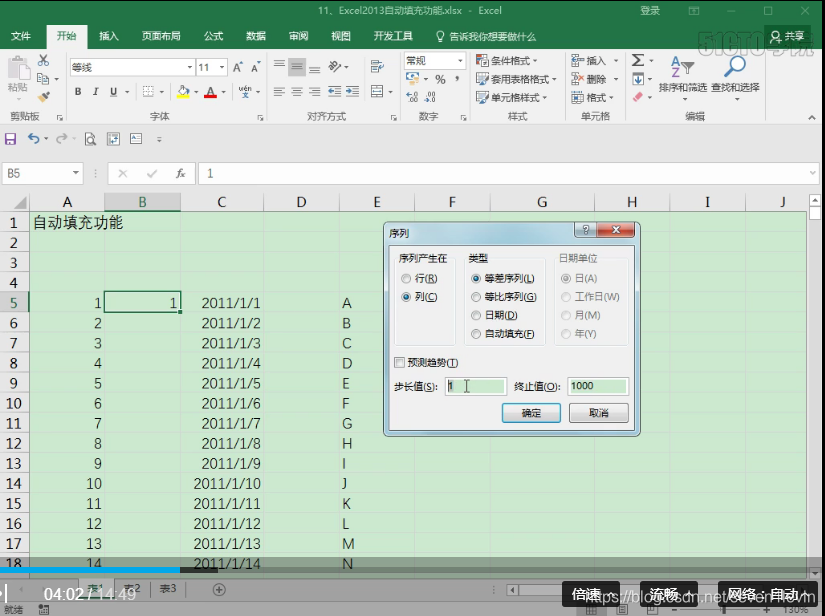Click the Format Painter brush icon
Viewport: 825px width, 616px height.
click(x=43, y=97)
